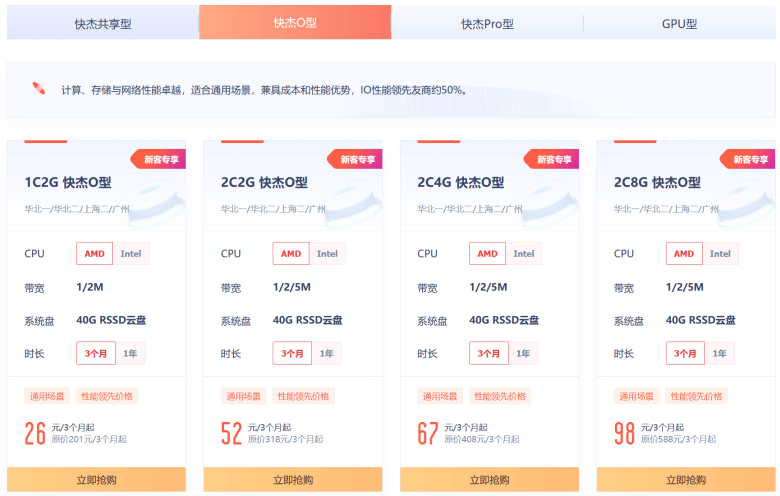This screenshot has height=496, width=780.
Task: Click the 2C4G 快杰O型 title
Action: [461, 183]
